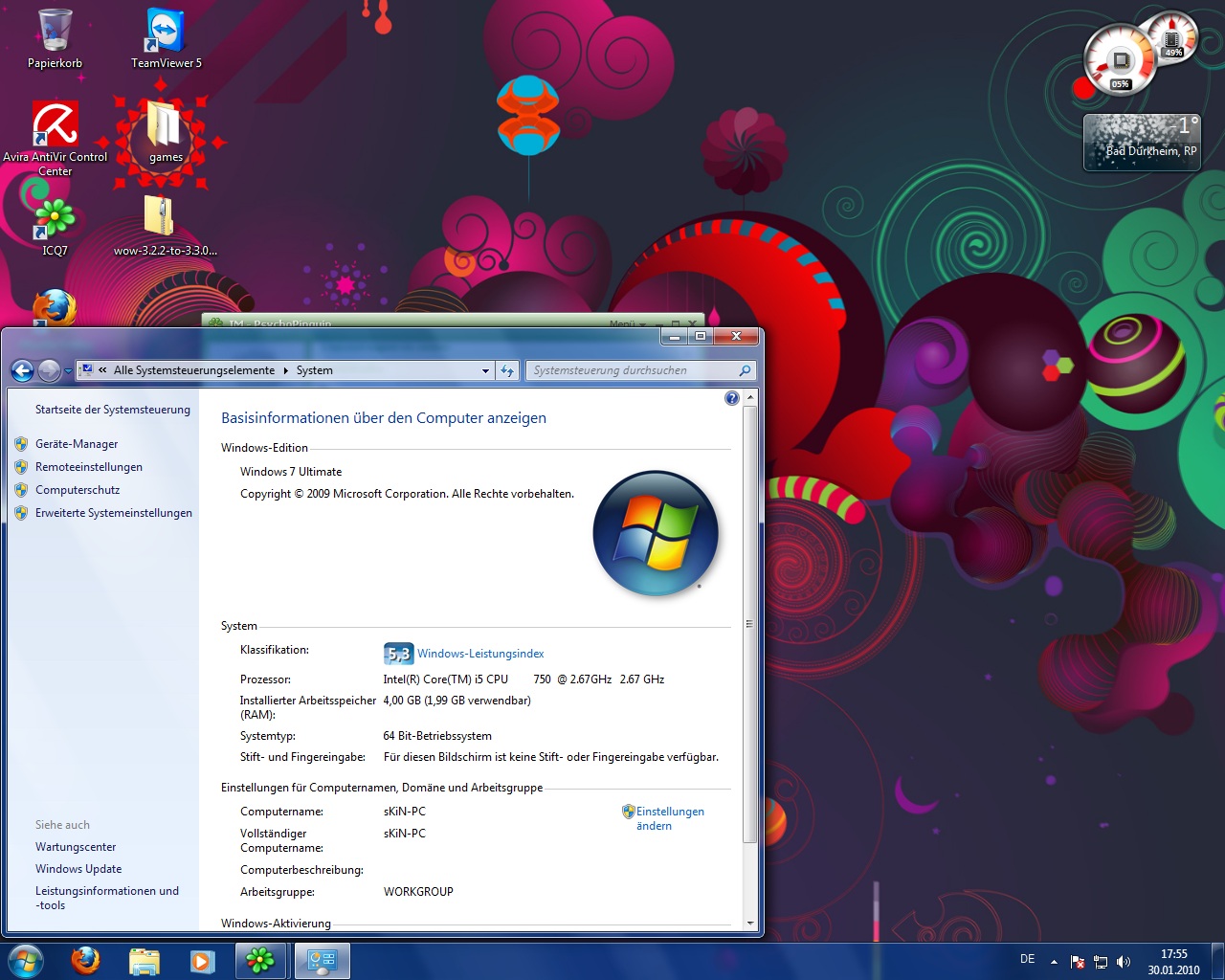Launch Windows Media Player from taskbar

(202, 961)
